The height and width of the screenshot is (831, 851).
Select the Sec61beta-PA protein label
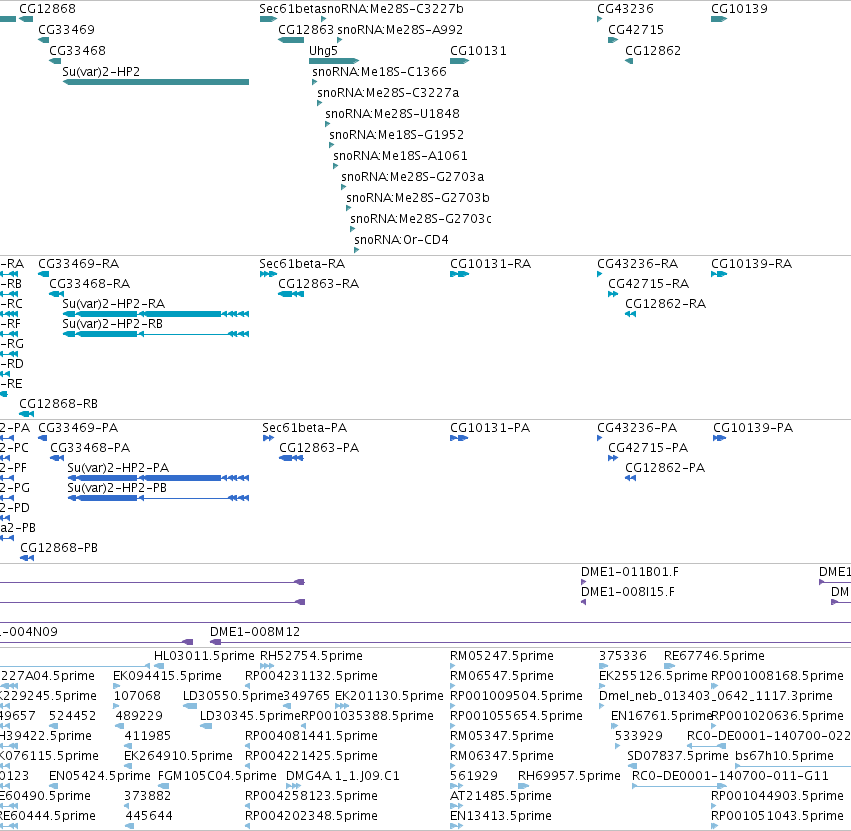305,428
